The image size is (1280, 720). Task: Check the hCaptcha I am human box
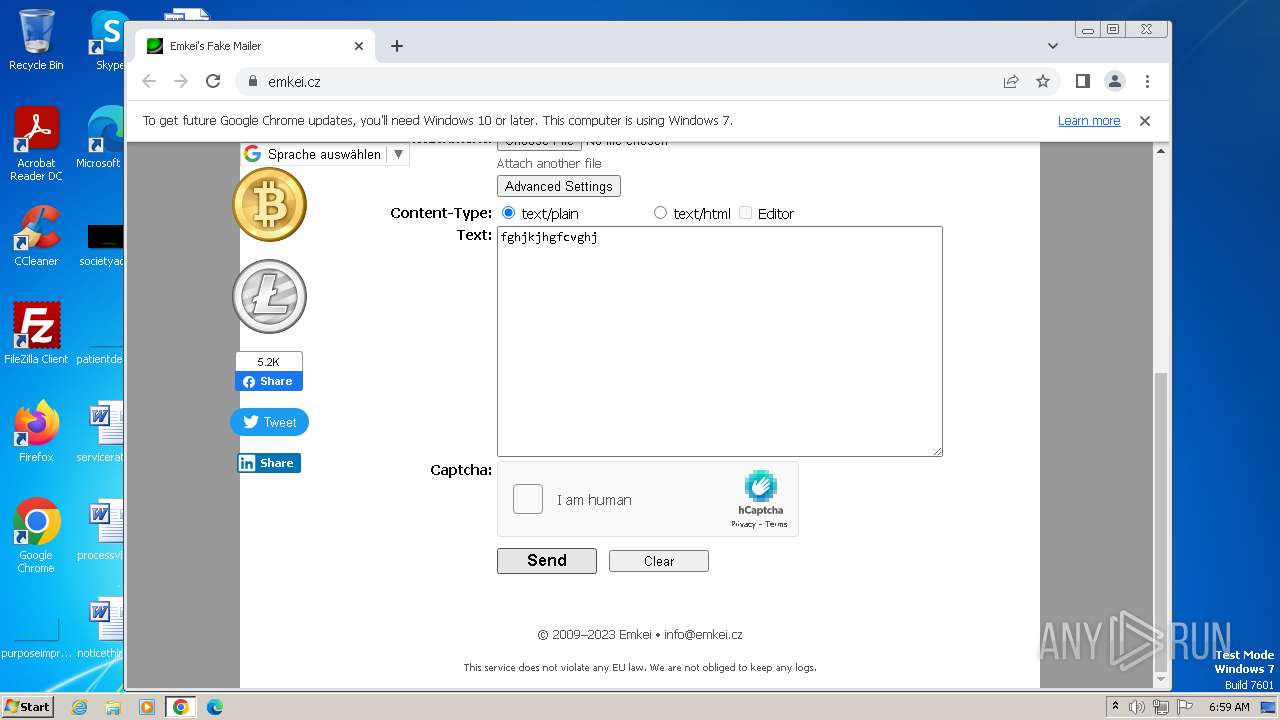tap(528, 499)
